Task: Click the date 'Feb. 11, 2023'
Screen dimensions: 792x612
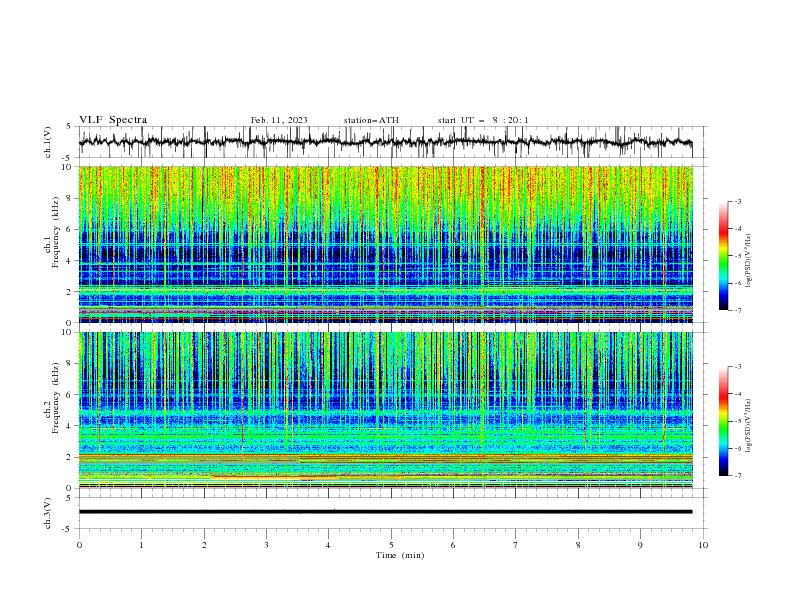Action: click(279, 120)
